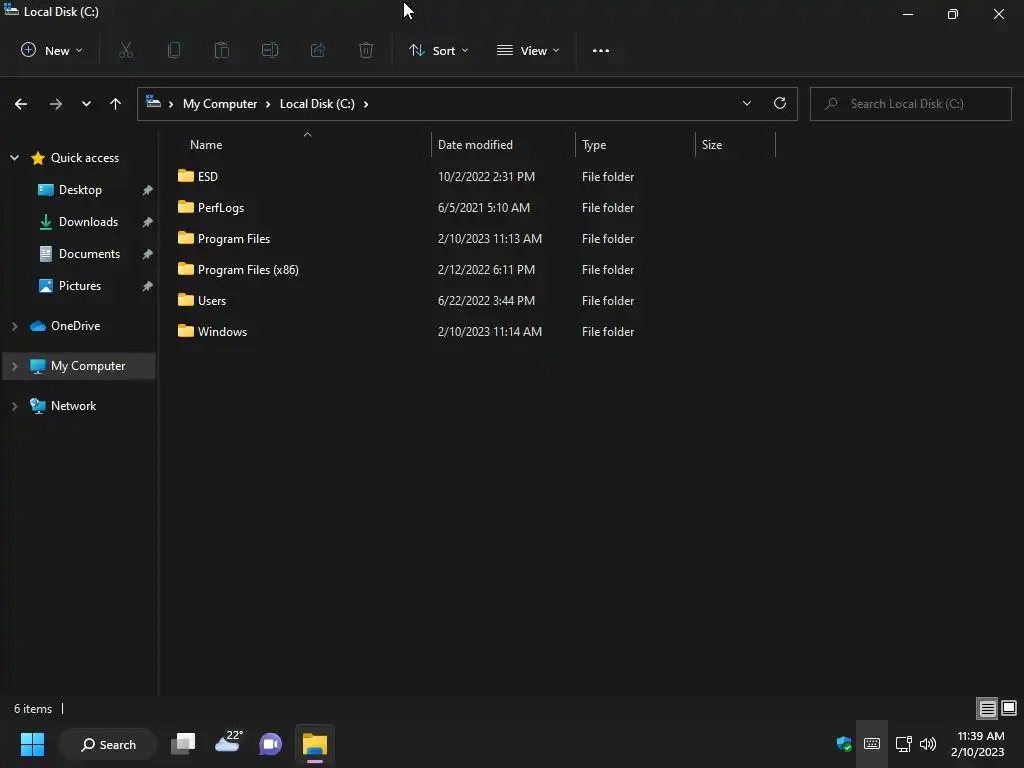1024x768 pixels.
Task: Open recent locations dropdown arrow
Action: coord(86,104)
